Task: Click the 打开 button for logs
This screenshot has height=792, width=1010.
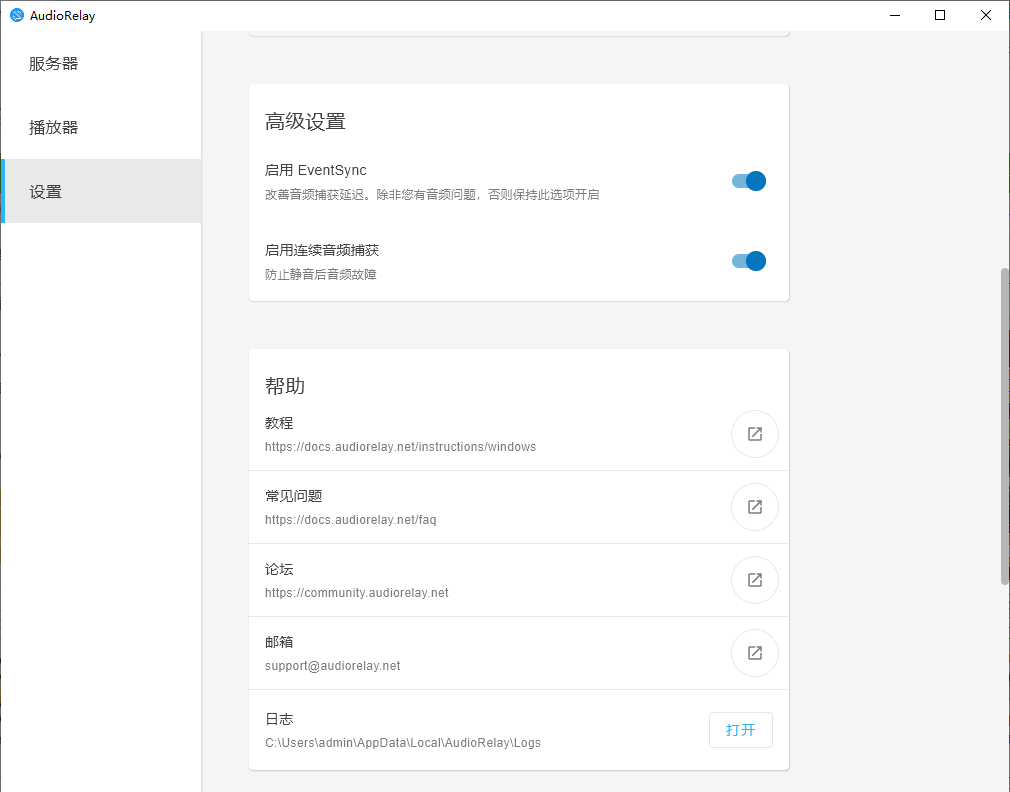Action: tap(740, 730)
